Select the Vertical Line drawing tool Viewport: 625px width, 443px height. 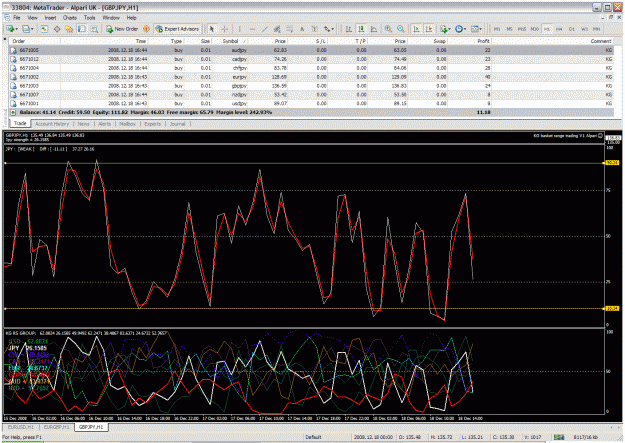pyautogui.click(x=239, y=29)
